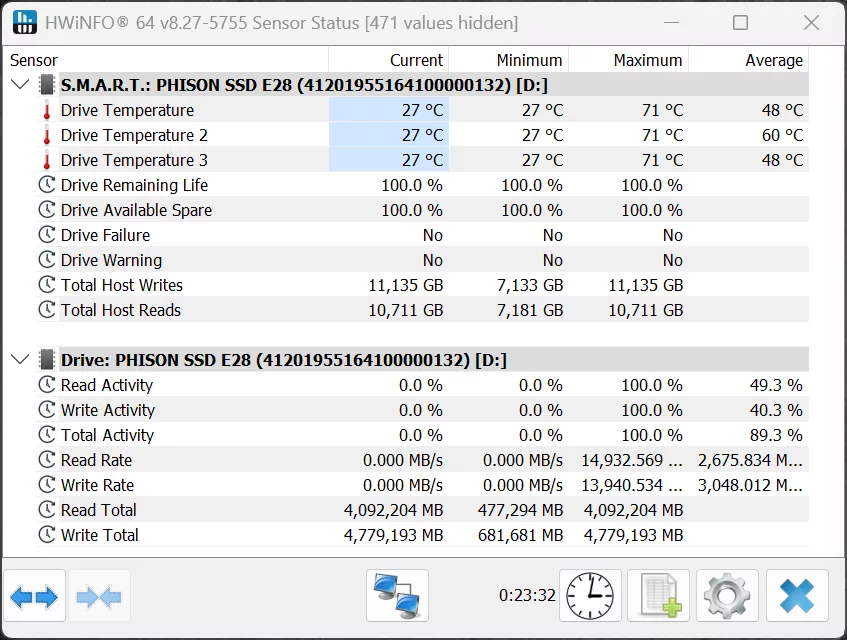Maximize the HWiNFO Sensor Status window

740,23
